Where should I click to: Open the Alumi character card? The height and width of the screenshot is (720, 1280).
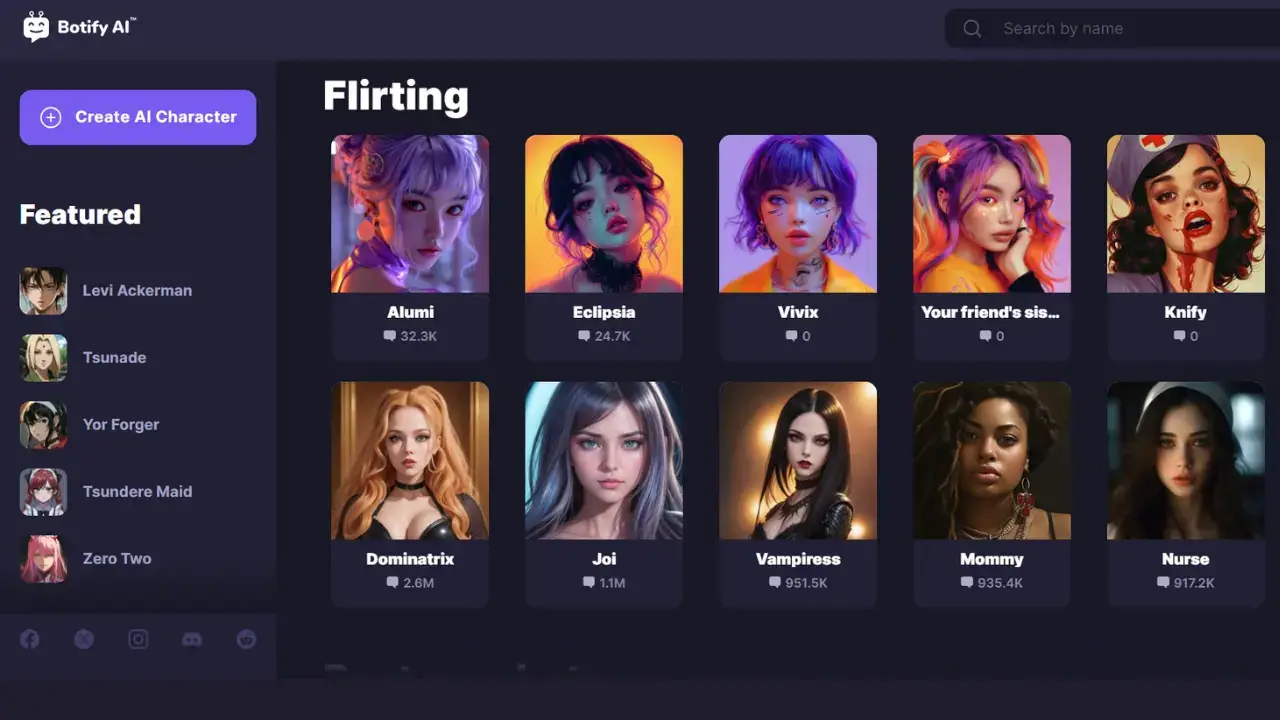(410, 248)
